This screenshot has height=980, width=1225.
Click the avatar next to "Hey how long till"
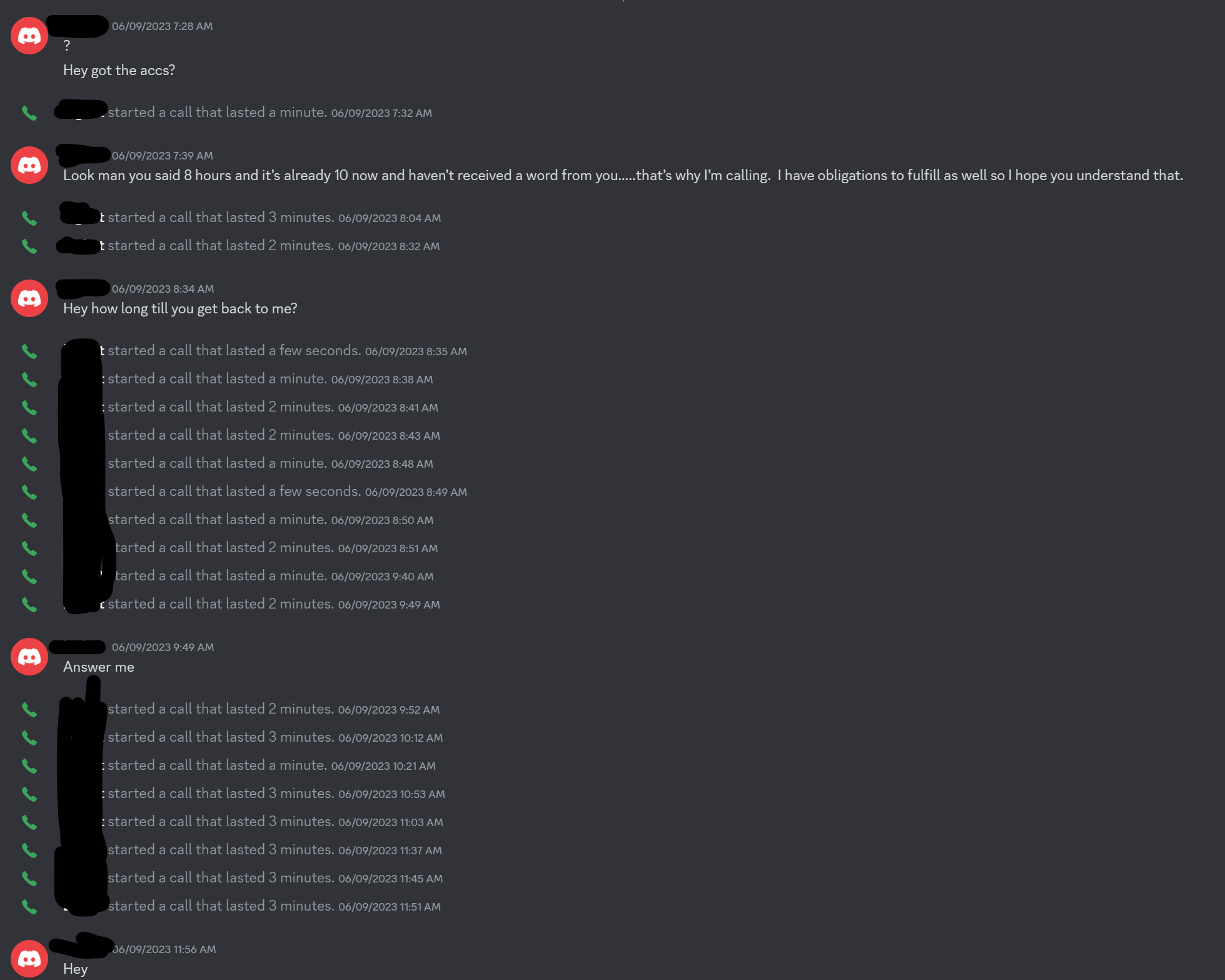click(29, 298)
